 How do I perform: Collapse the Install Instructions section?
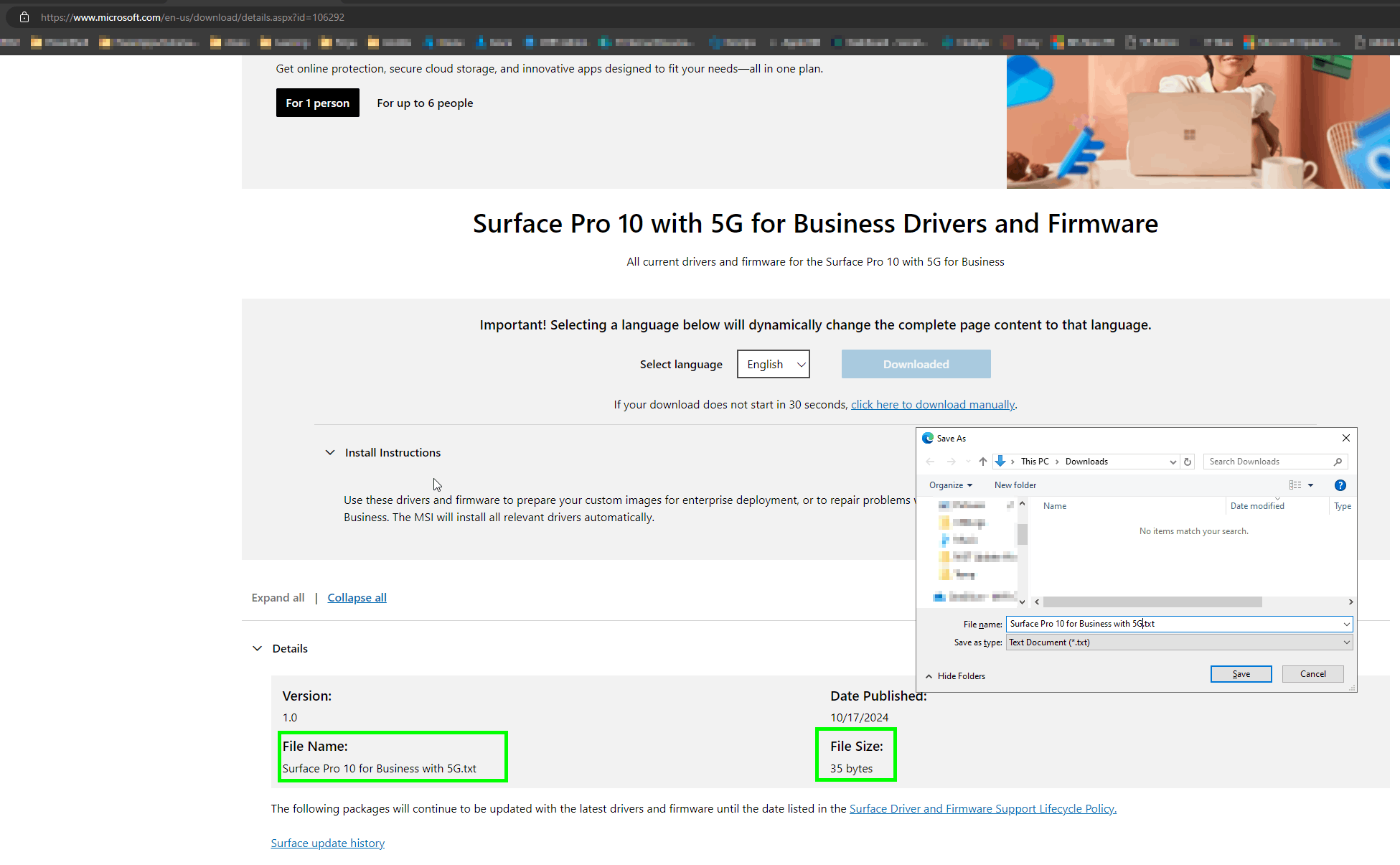point(330,452)
